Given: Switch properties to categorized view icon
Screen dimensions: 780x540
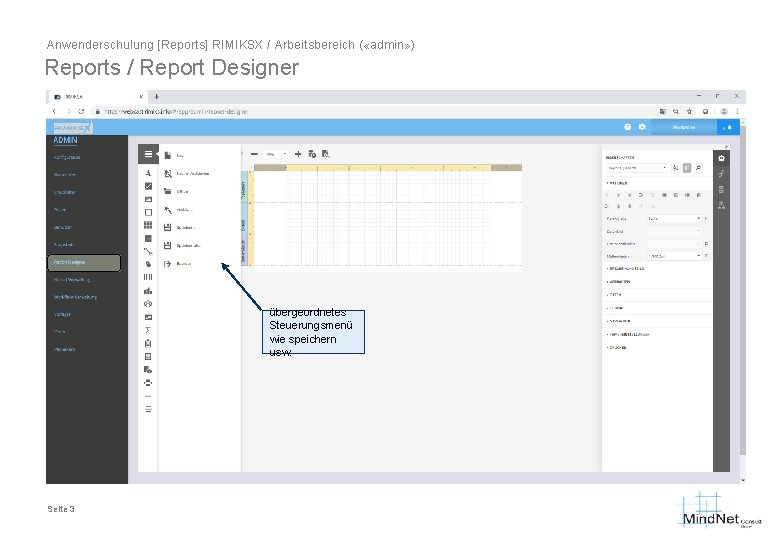Looking at the screenshot, I should click(x=687, y=168).
